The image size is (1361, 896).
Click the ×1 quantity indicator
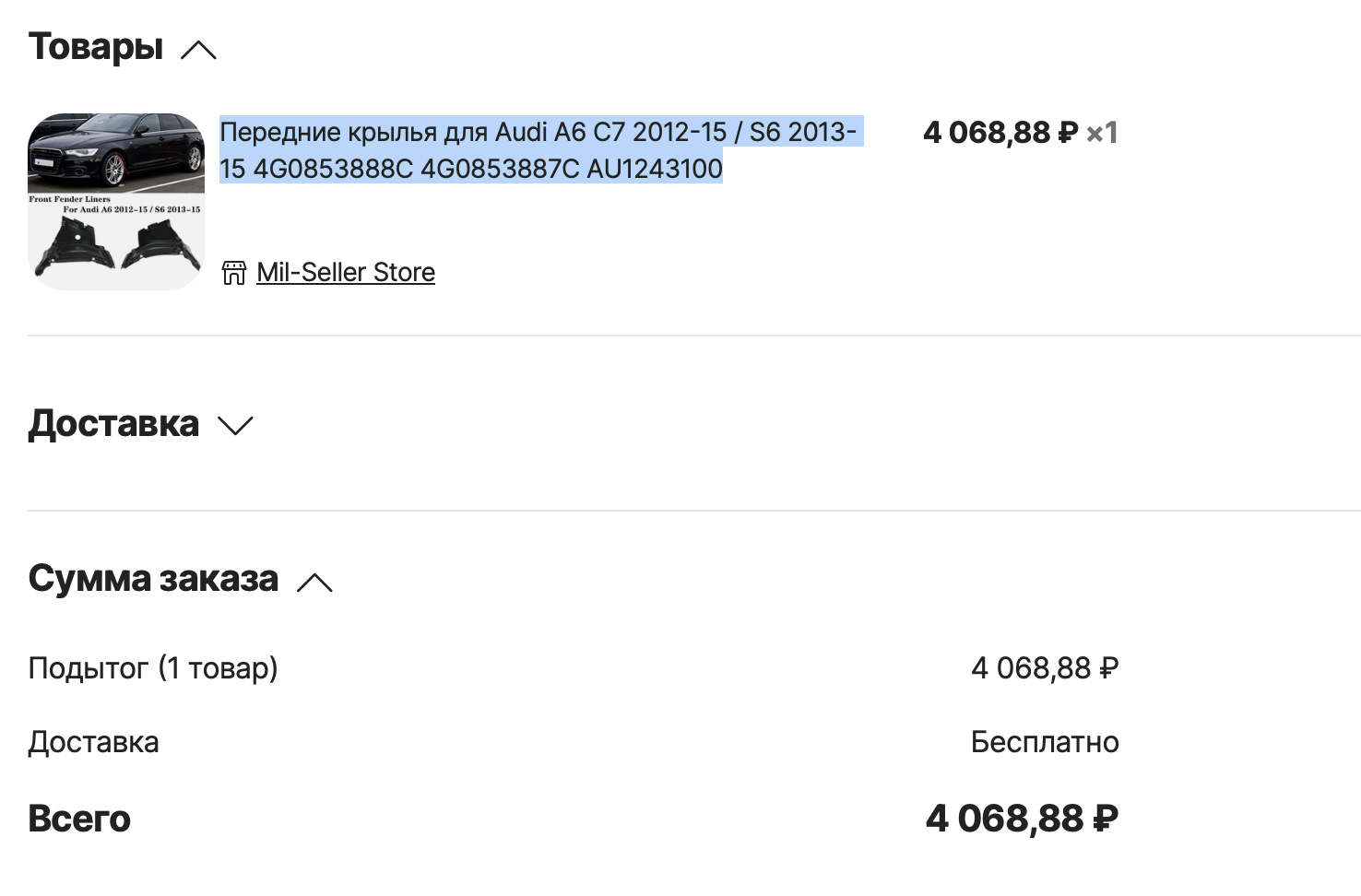1102,133
